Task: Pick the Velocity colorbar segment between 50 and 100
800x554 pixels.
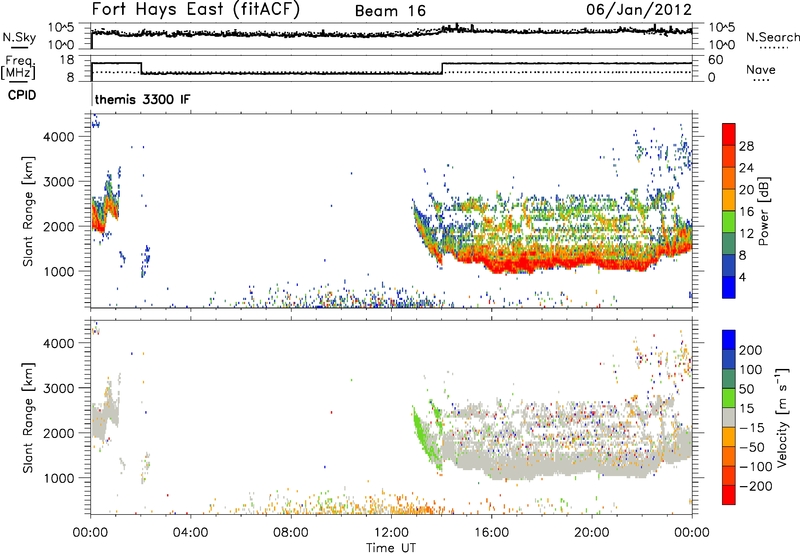Action: pos(729,379)
